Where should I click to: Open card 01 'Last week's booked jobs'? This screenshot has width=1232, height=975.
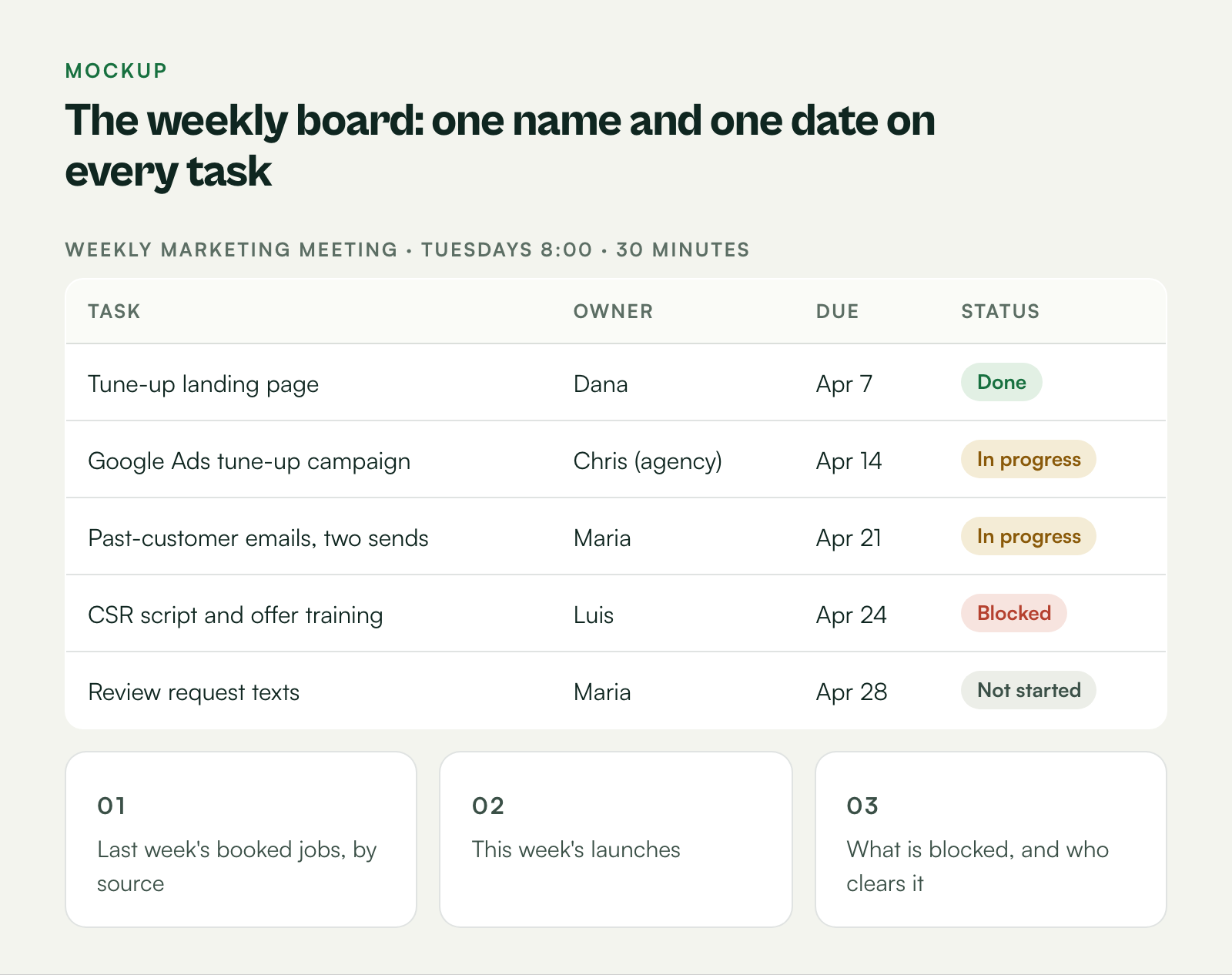click(241, 839)
